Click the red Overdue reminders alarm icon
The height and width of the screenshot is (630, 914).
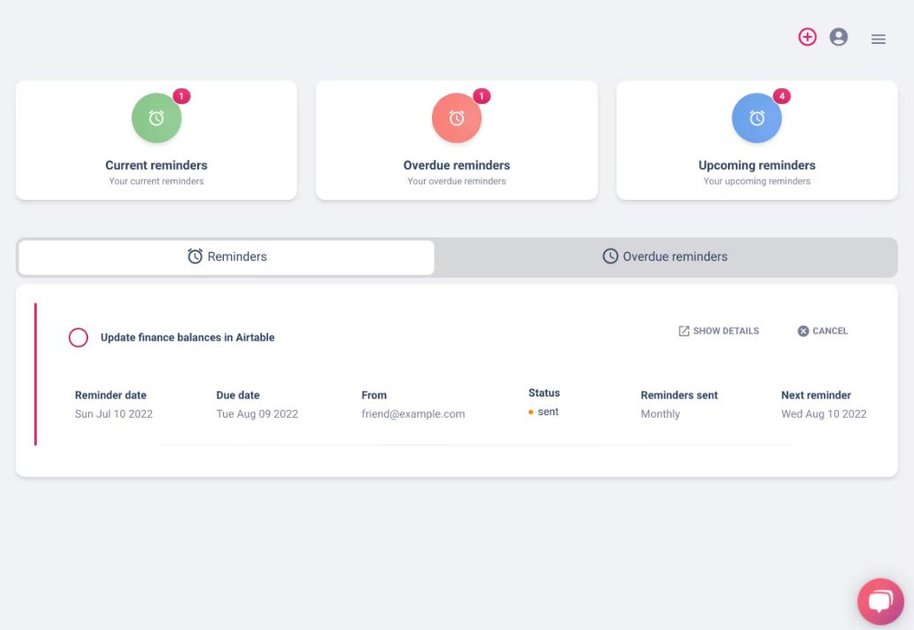pos(456,117)
